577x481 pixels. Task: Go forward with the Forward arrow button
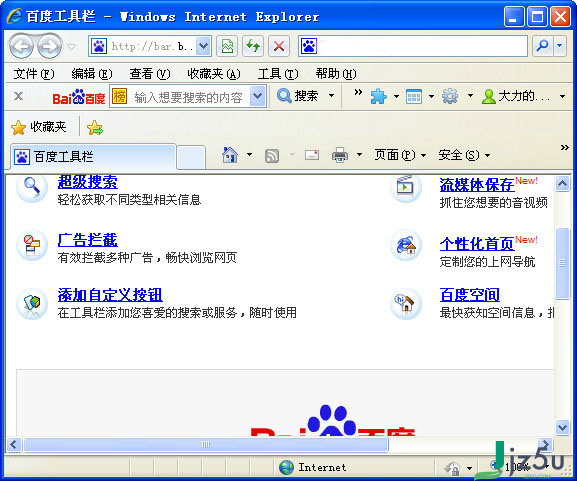[50, 46]
